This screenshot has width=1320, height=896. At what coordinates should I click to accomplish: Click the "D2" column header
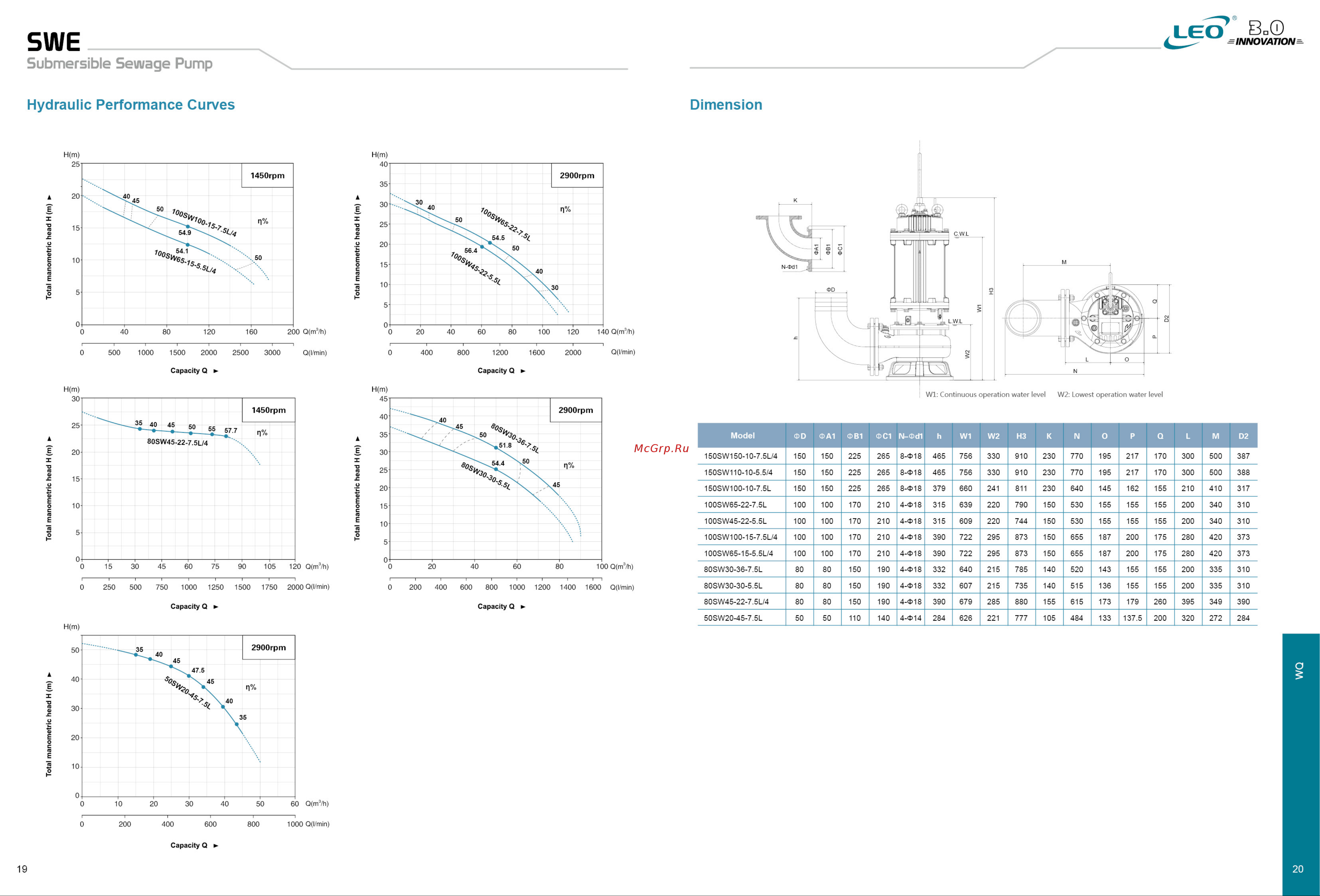[1243, 436]
